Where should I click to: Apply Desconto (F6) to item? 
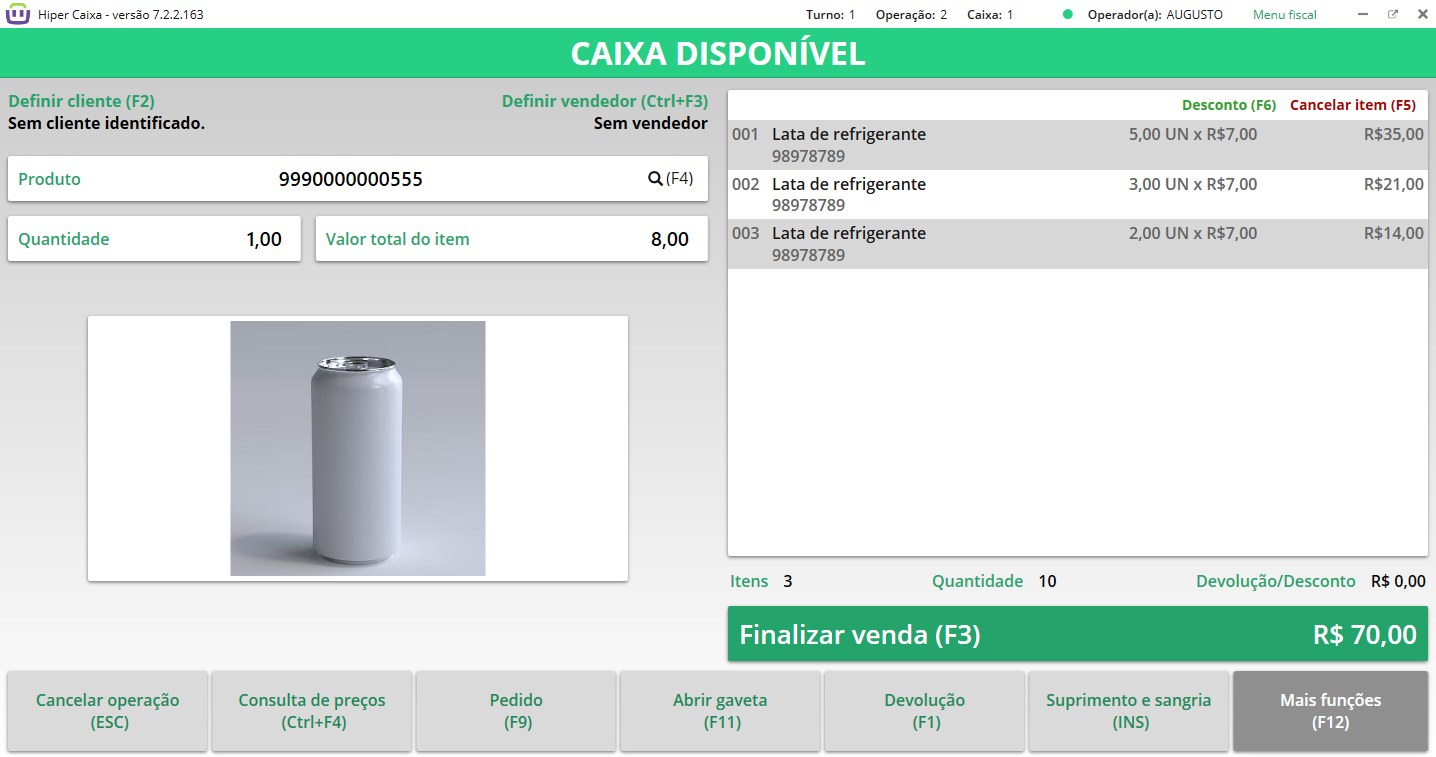click(x=1229, y=105)
